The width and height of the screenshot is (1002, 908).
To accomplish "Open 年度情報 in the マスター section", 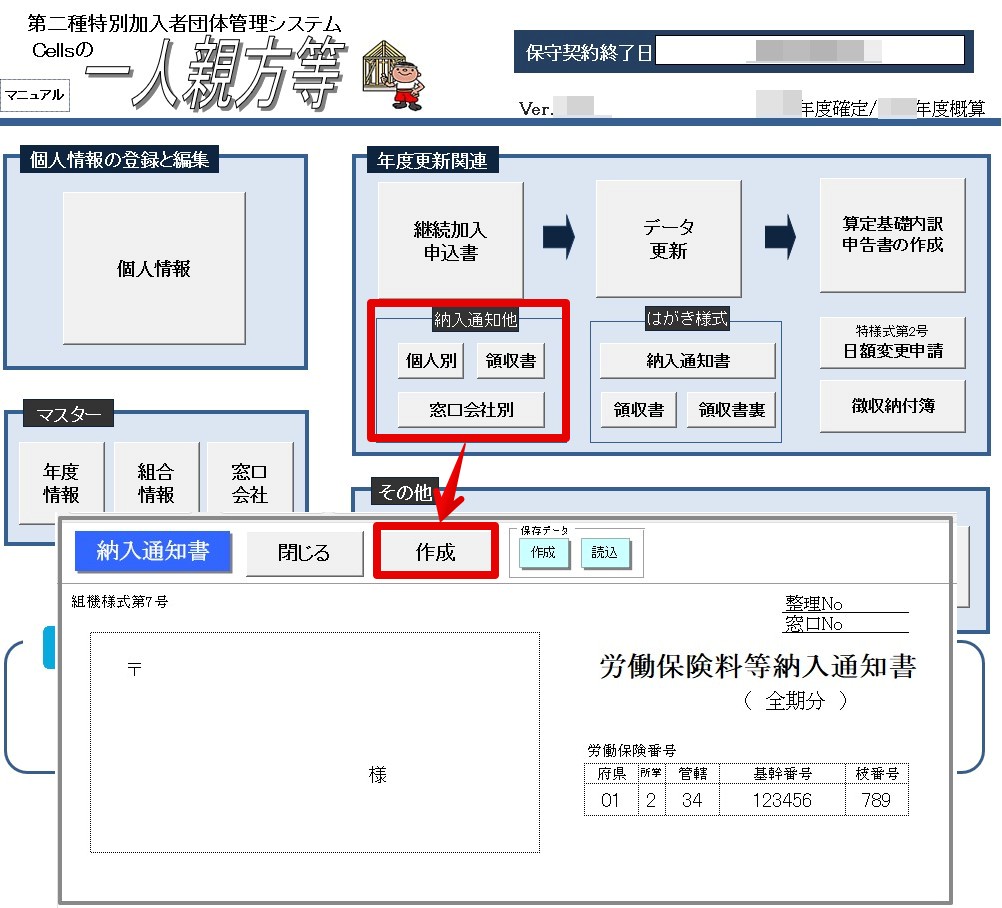I will [x=61, y=483].
